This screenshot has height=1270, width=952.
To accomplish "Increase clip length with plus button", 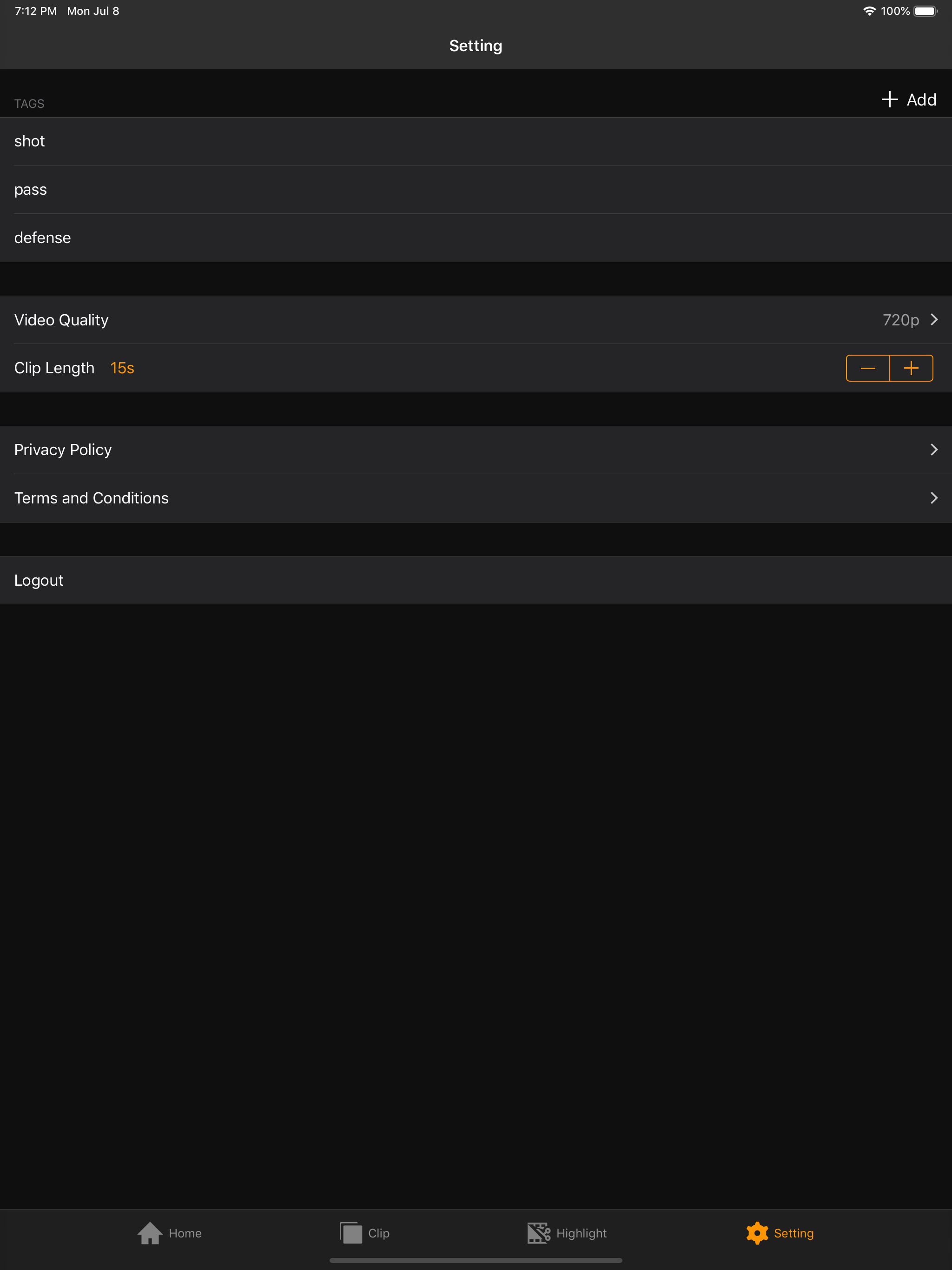I will click(x=911, y=368).
